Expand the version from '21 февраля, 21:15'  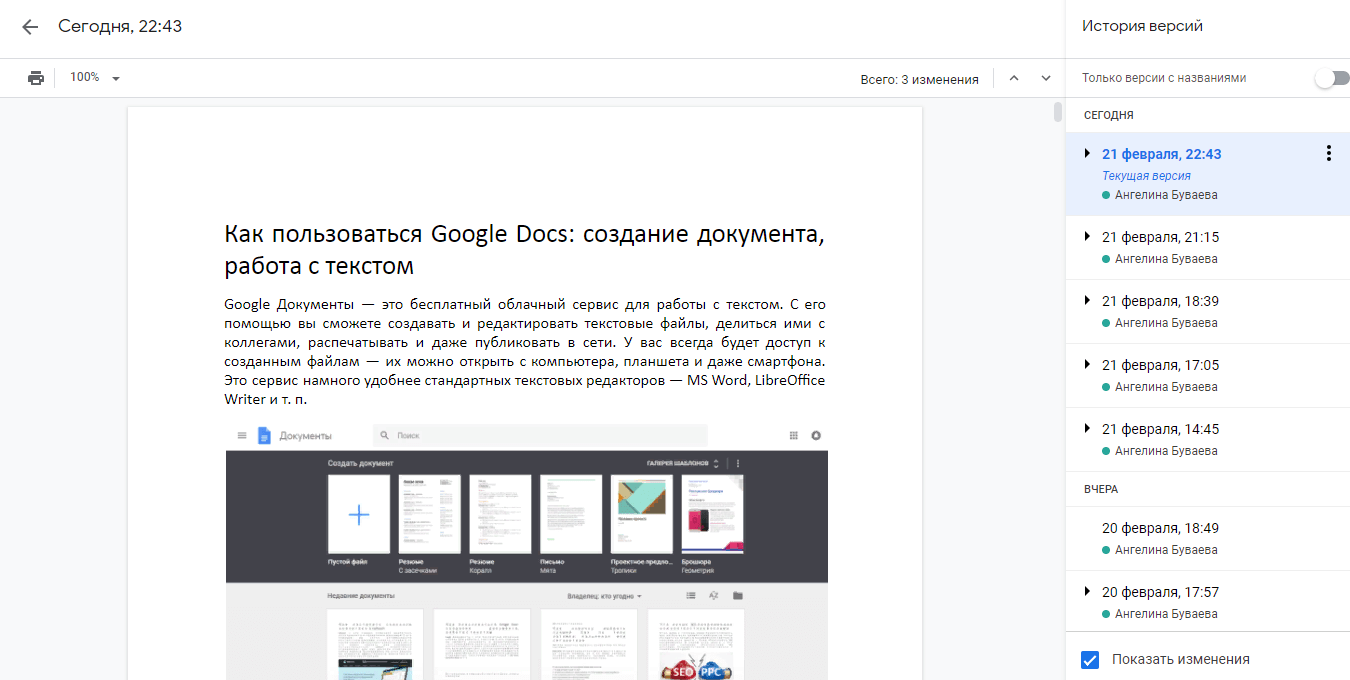click(x=1087, y=237)
